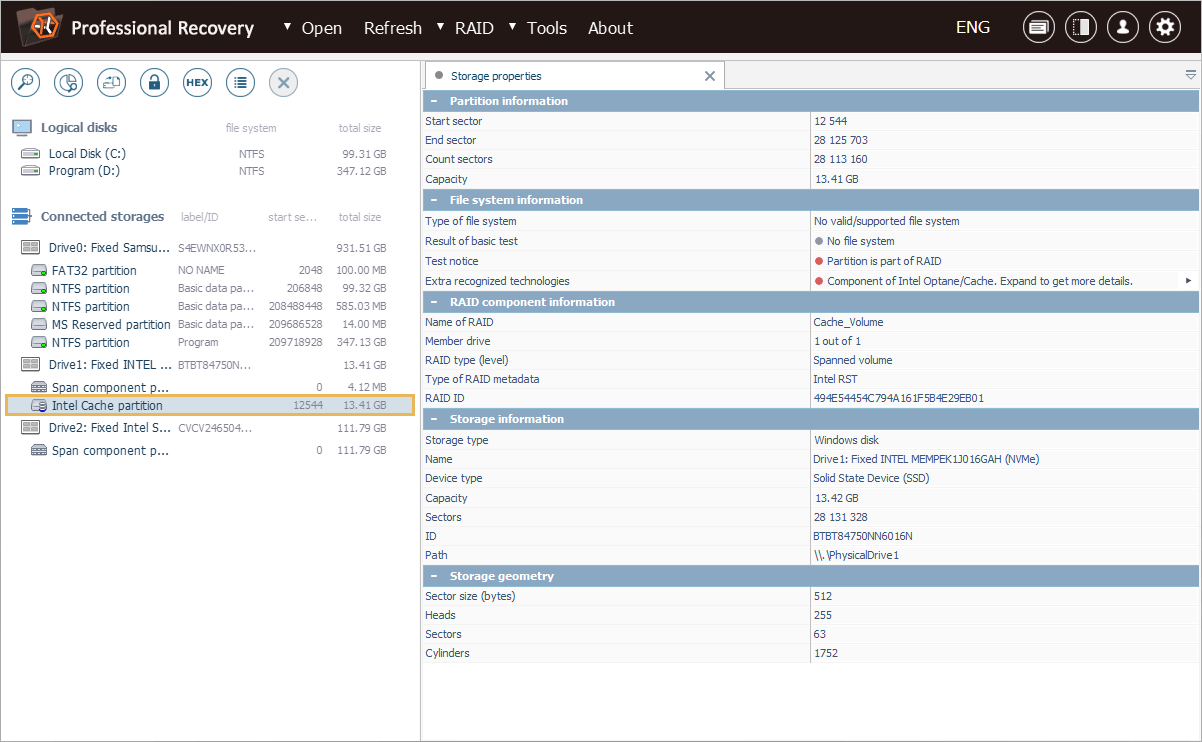
Task: Click the Drive2 Intel device icon
Action: click(x=31, y=428)
